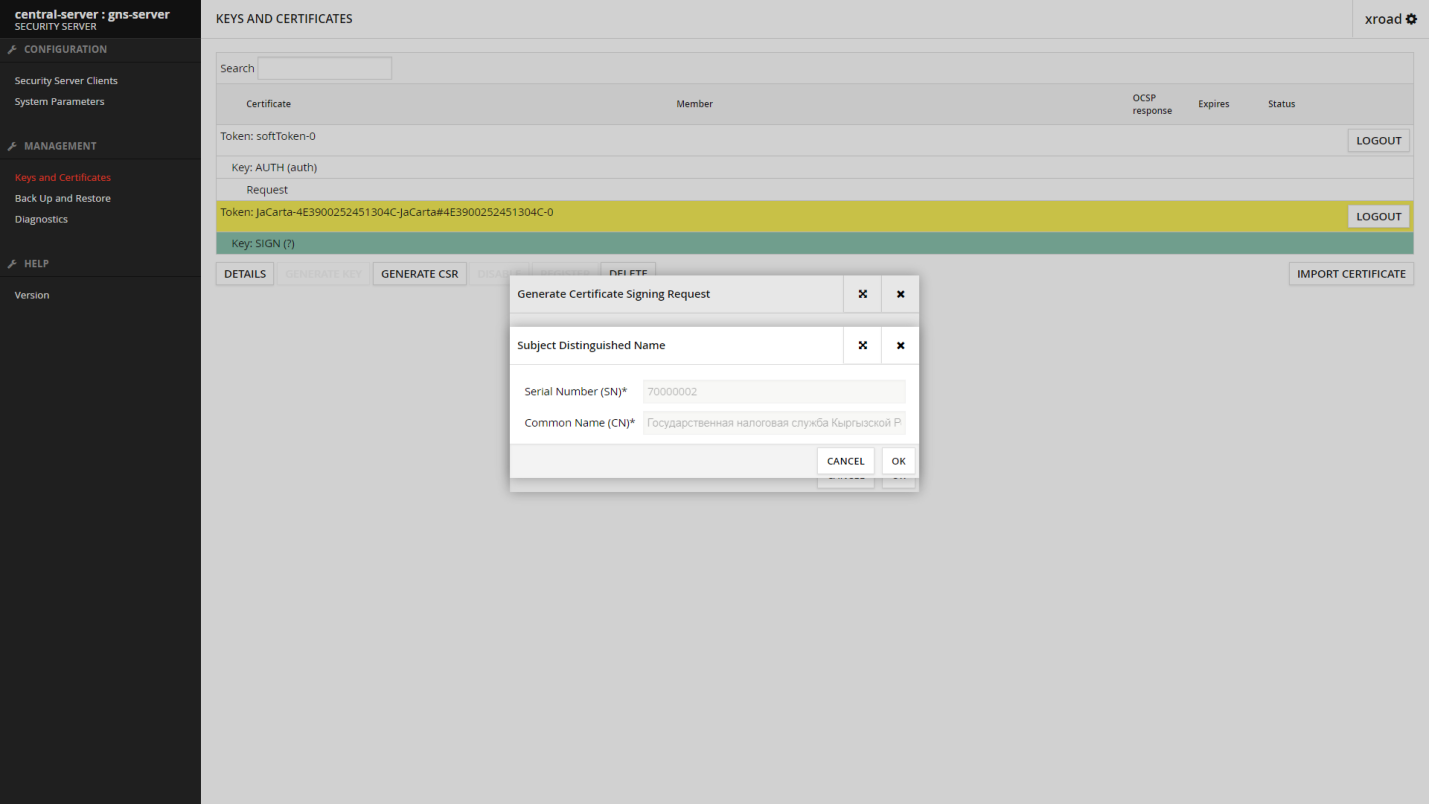This screenshot has width=1429, height=804.
Task: Open the Diagnostics page
Action: tap(41, 220)
